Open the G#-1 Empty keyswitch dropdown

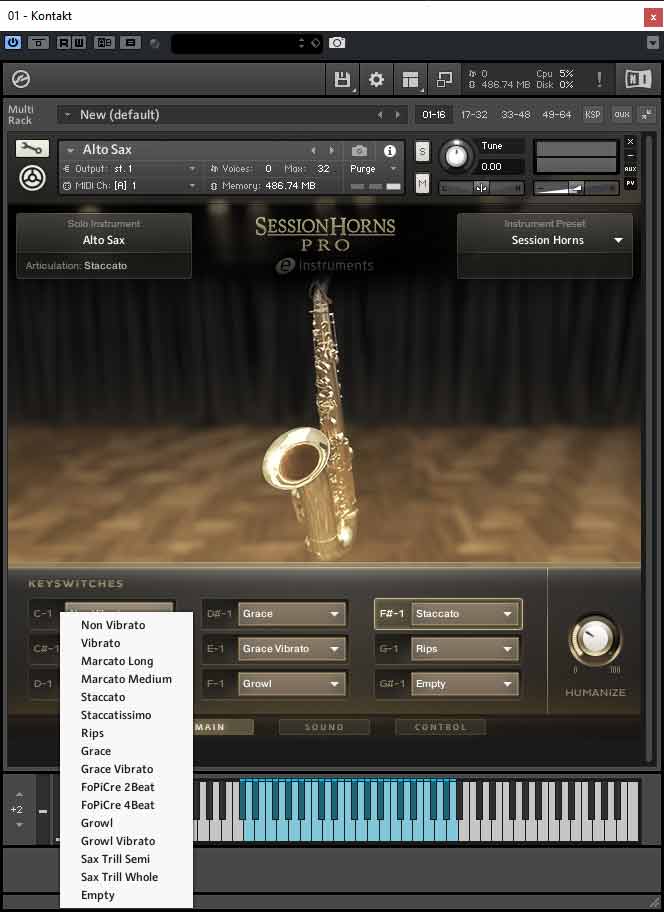pos(465,683)
